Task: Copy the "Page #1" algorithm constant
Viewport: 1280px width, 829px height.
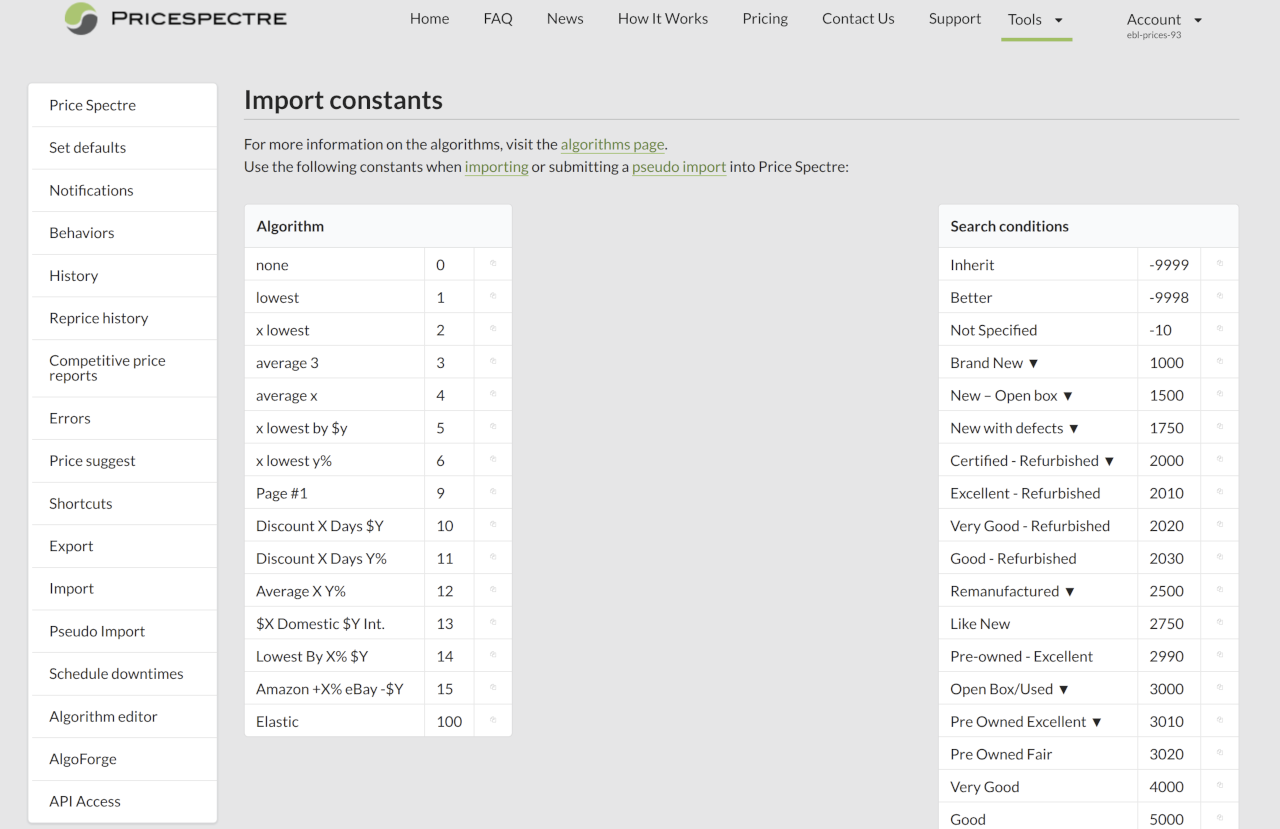Action: [492, 492]
